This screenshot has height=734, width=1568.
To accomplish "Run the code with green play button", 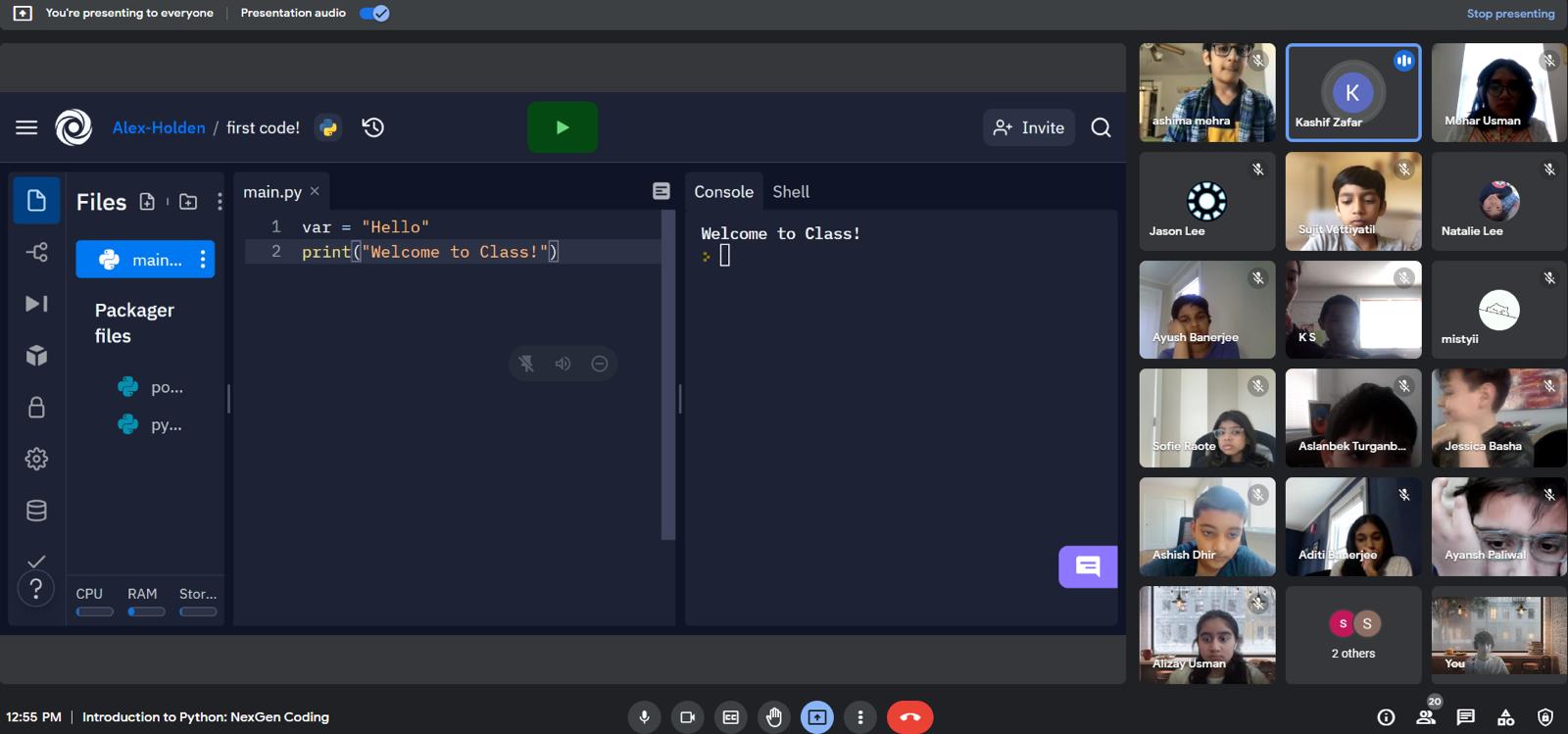I will [x=562, y=127].
